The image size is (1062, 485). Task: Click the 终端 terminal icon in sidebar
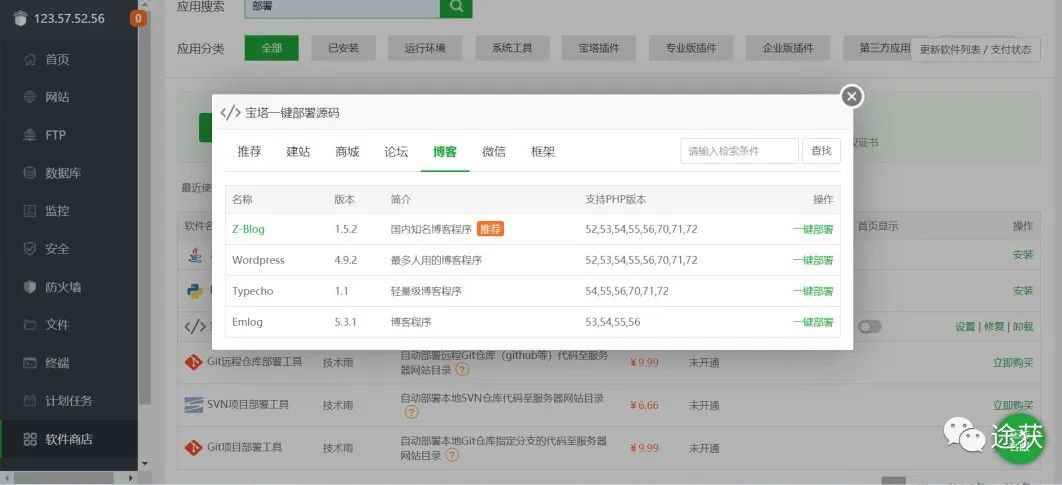pyautogui.click(x=30, y=362)
